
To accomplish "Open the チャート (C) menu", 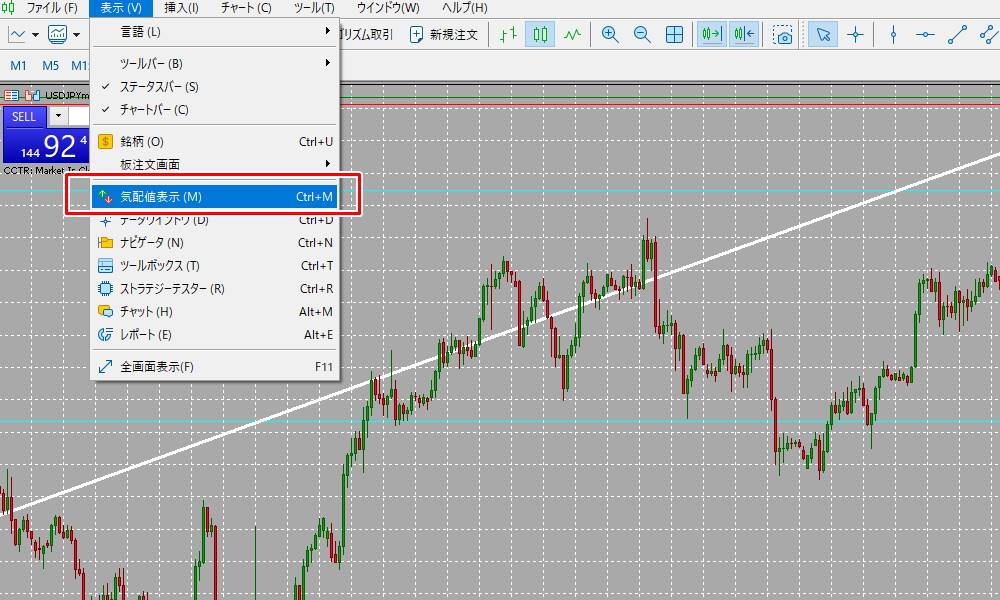I will pyautogui.click(x=246, y=8).
